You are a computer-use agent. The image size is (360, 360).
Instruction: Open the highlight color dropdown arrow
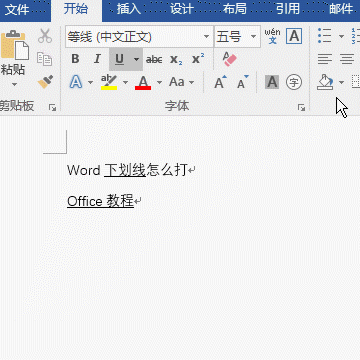[x=125, y=82]
